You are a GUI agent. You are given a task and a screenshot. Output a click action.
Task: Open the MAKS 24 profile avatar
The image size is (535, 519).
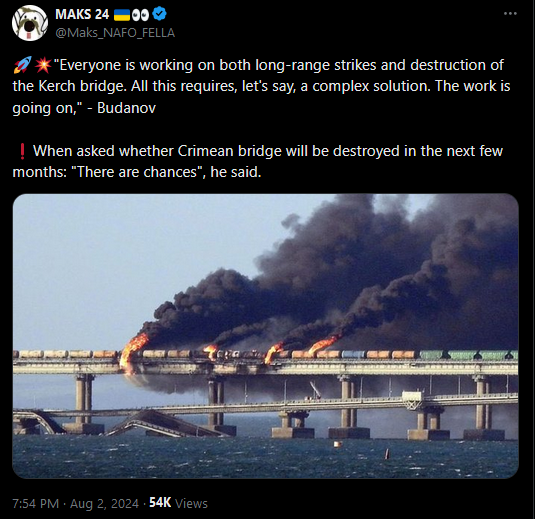click(30, 23)
